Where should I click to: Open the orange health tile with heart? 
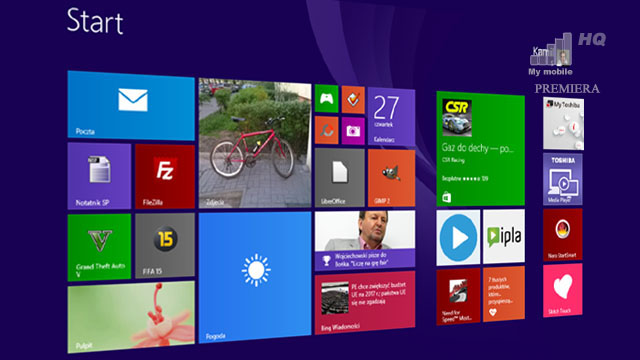(x=504, y=294)
